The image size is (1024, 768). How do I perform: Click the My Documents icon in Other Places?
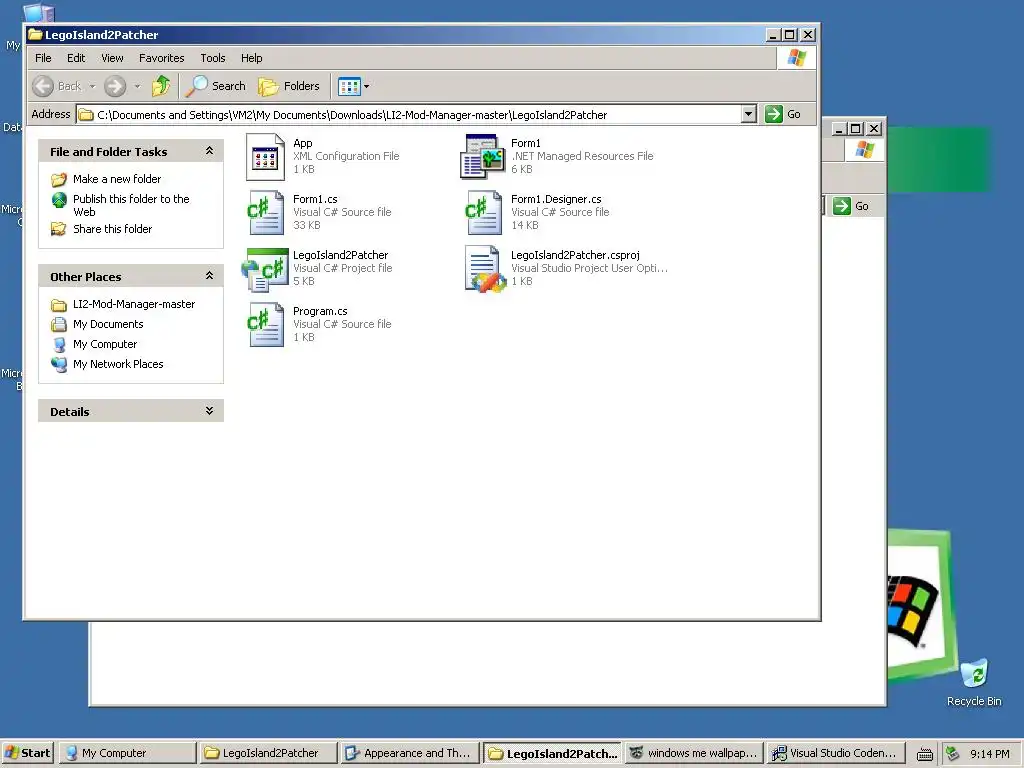coord(59,325)
